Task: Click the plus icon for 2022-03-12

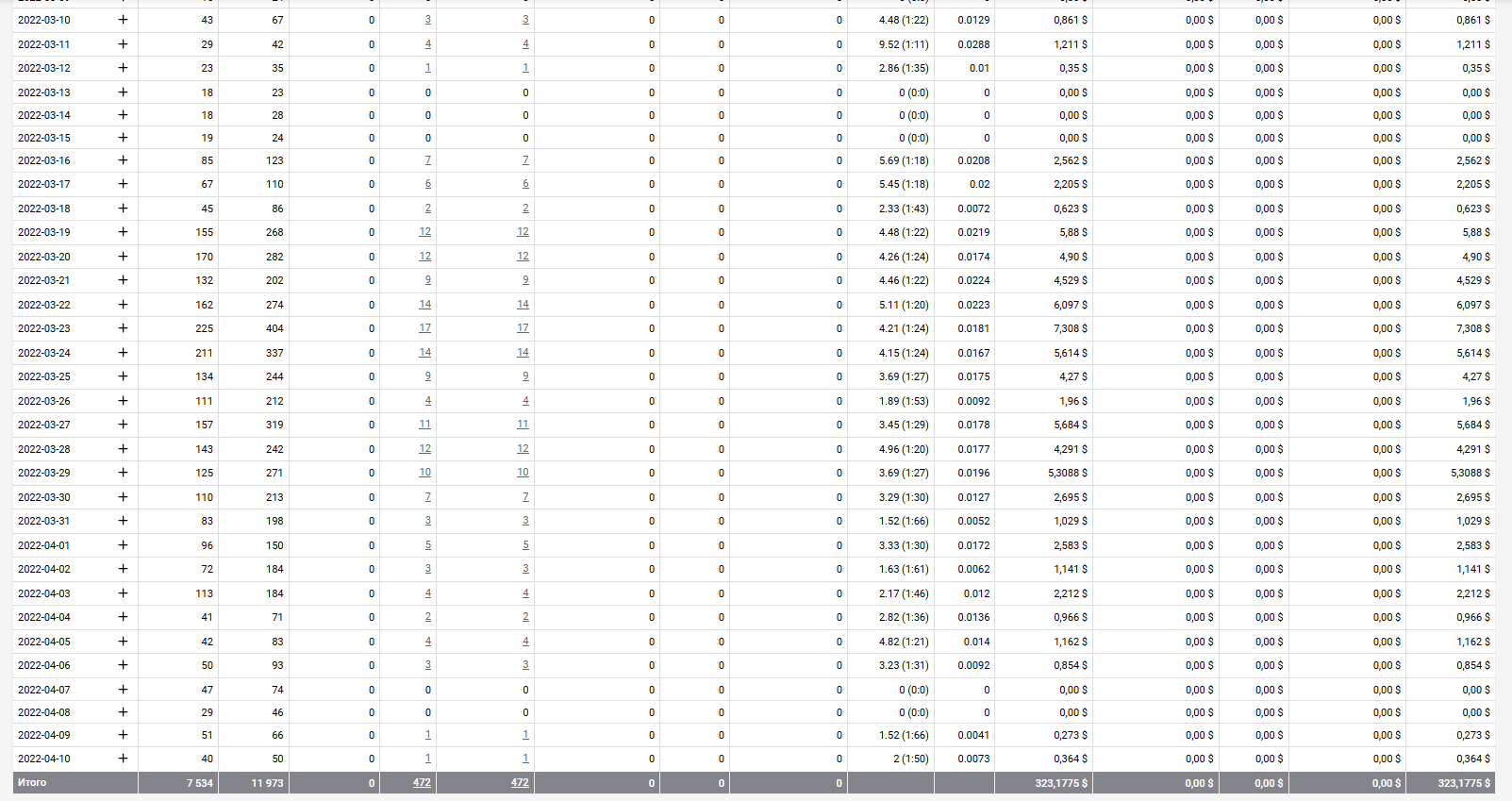Action: click(123, 68)
